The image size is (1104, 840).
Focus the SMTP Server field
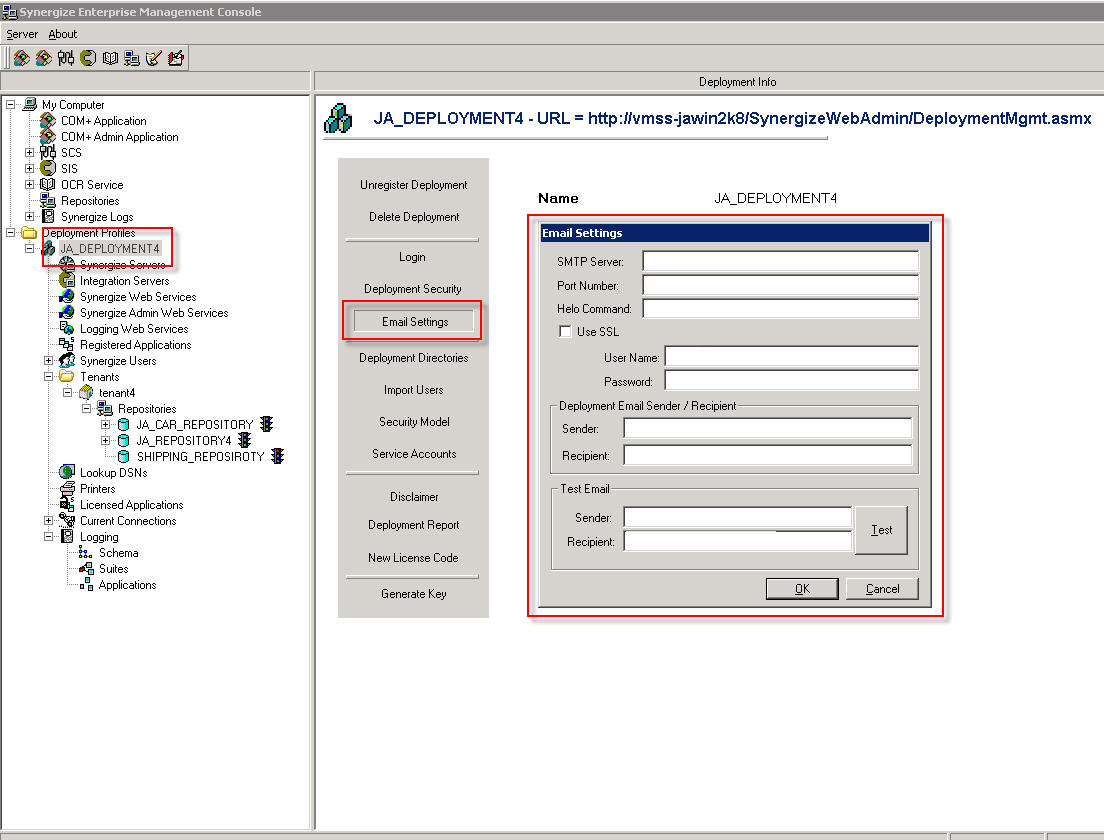pyautogui.click(x=781, y=261)
